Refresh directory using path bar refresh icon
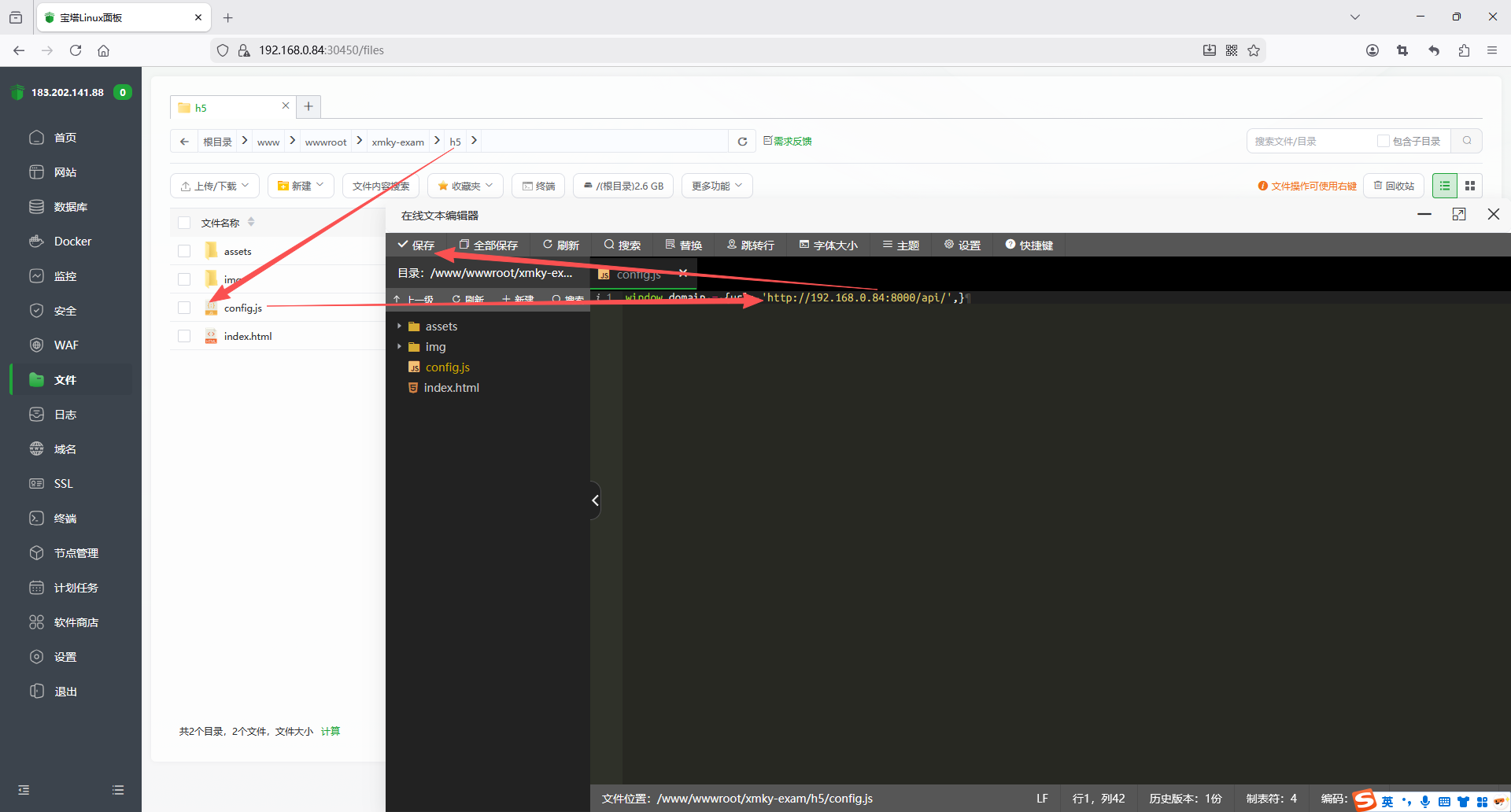 [742, 142]
